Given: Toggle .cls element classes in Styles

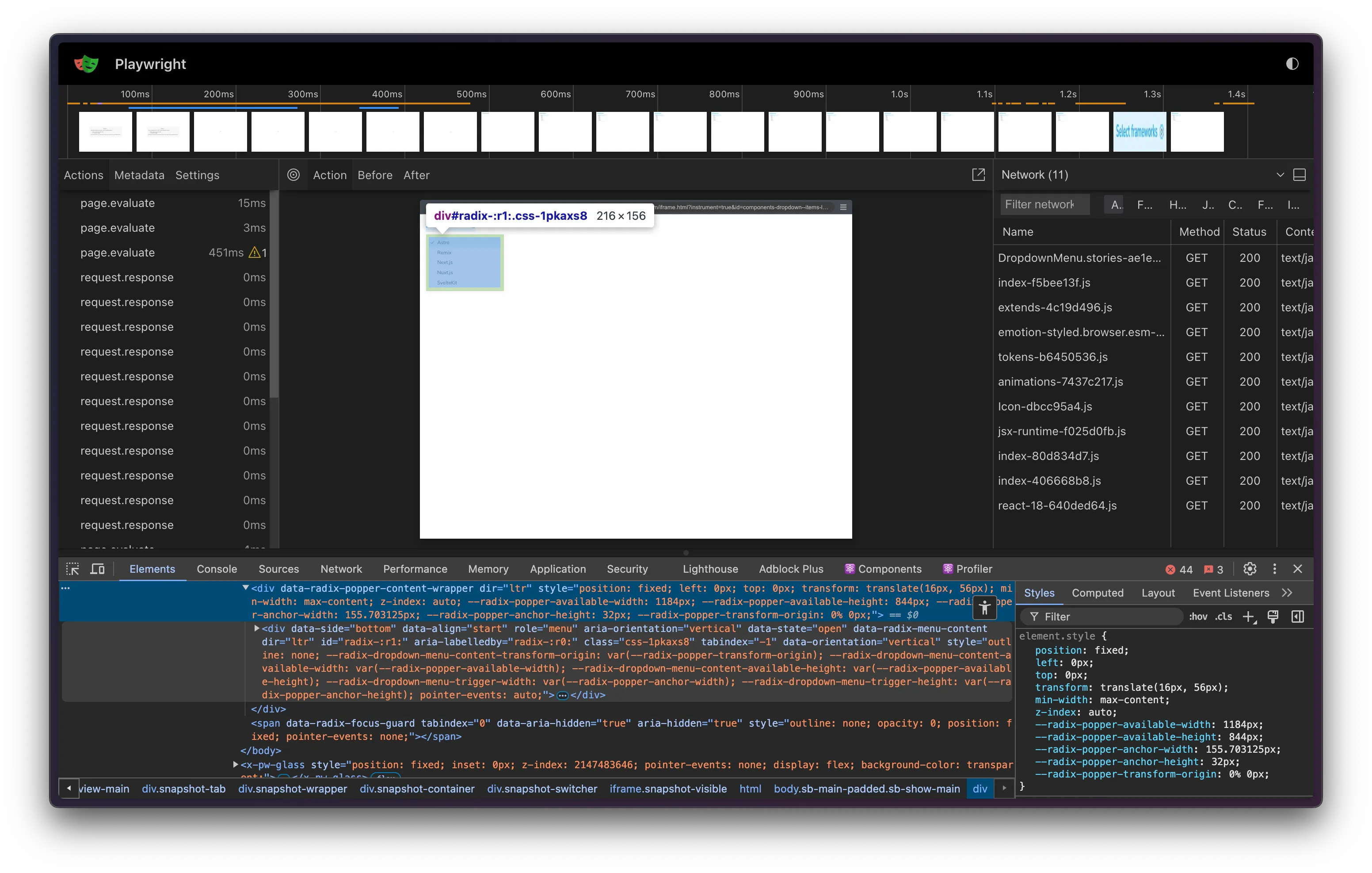Looking at the screenshot, I should pos(1223,616).
